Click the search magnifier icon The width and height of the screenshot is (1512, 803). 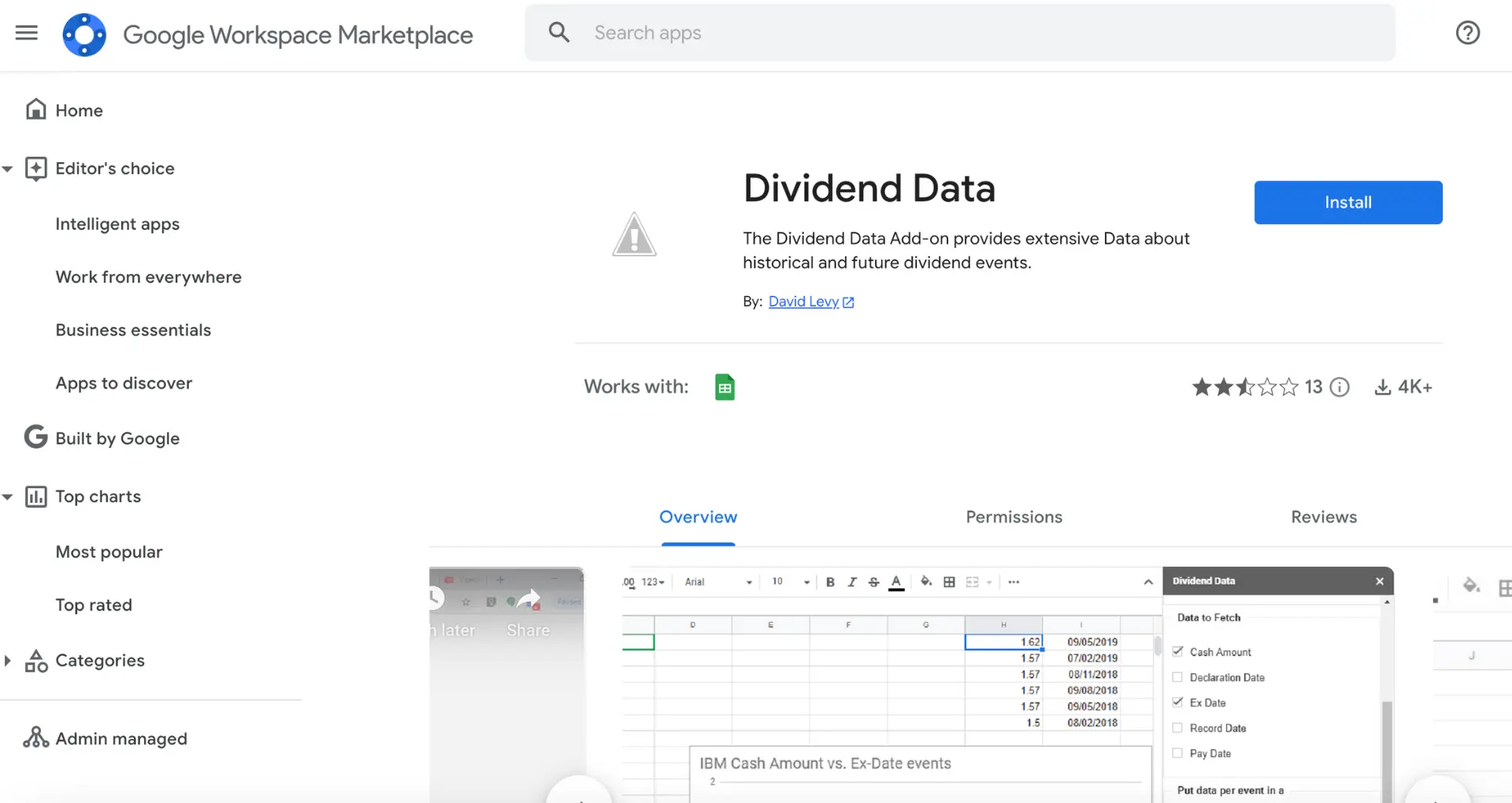point(559,32)
